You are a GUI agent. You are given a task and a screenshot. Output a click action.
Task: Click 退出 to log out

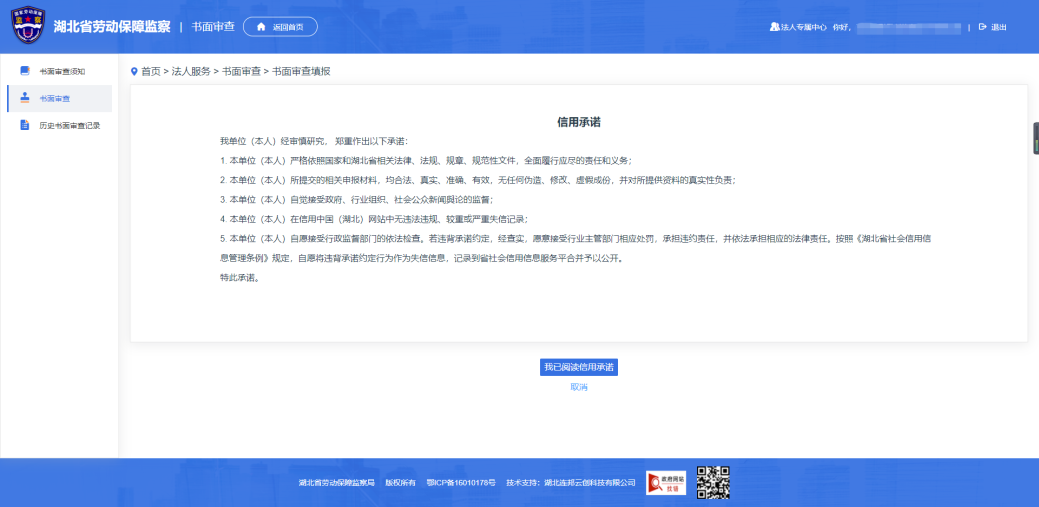[x=998, y=27]
